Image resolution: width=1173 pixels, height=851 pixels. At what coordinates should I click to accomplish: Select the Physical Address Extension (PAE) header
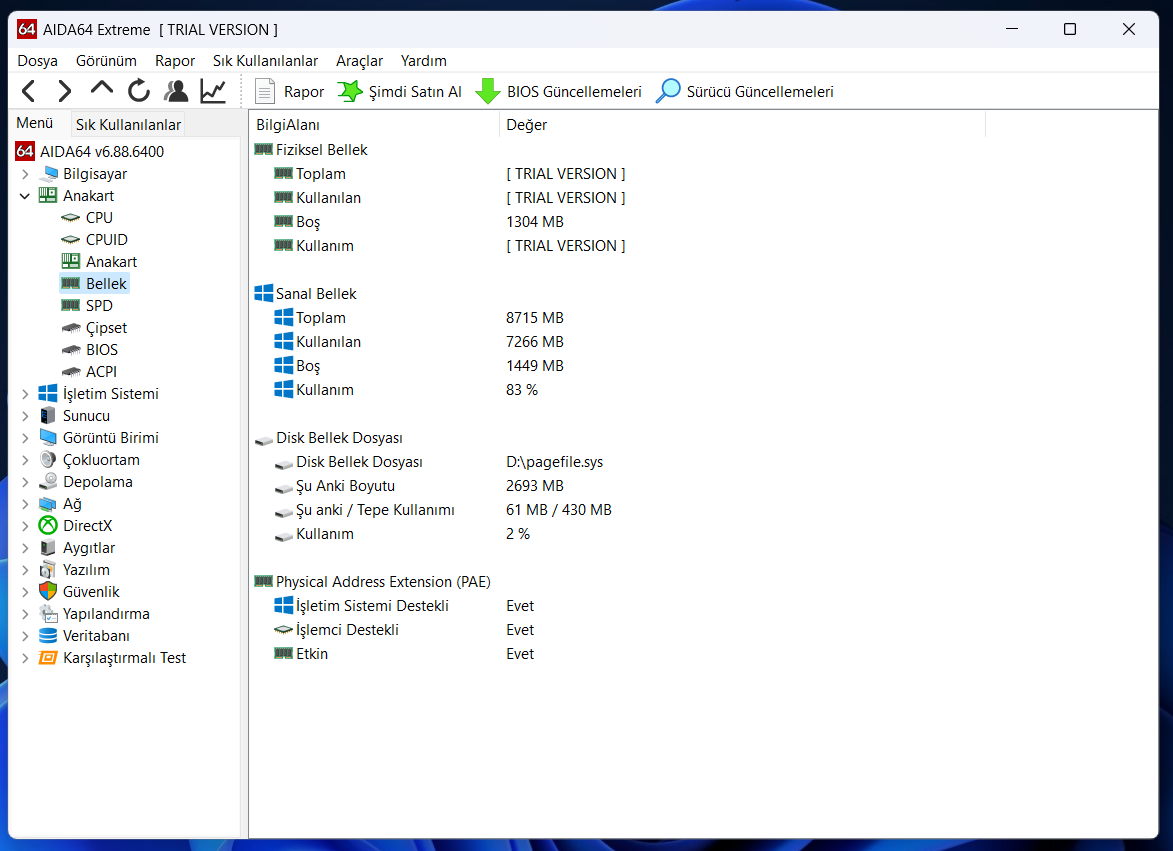click(383, 582)
